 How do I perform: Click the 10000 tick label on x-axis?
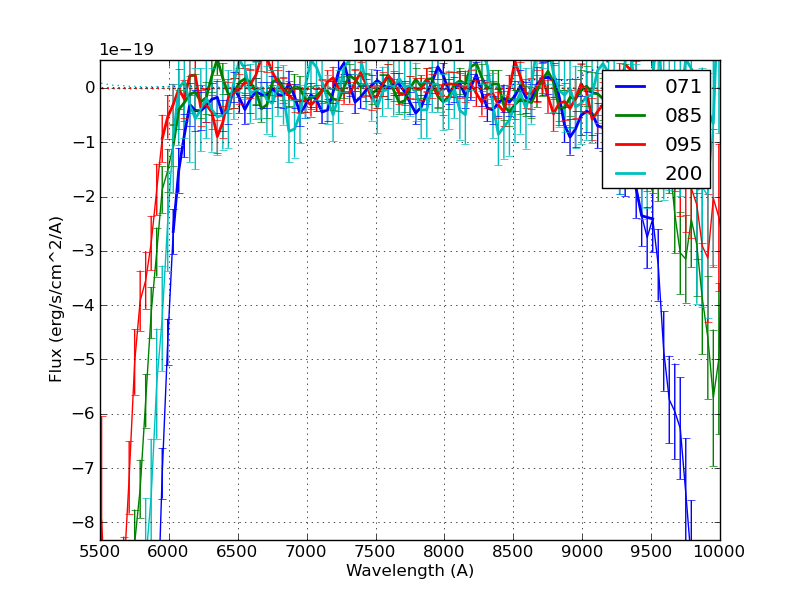[x=722, y=550]
